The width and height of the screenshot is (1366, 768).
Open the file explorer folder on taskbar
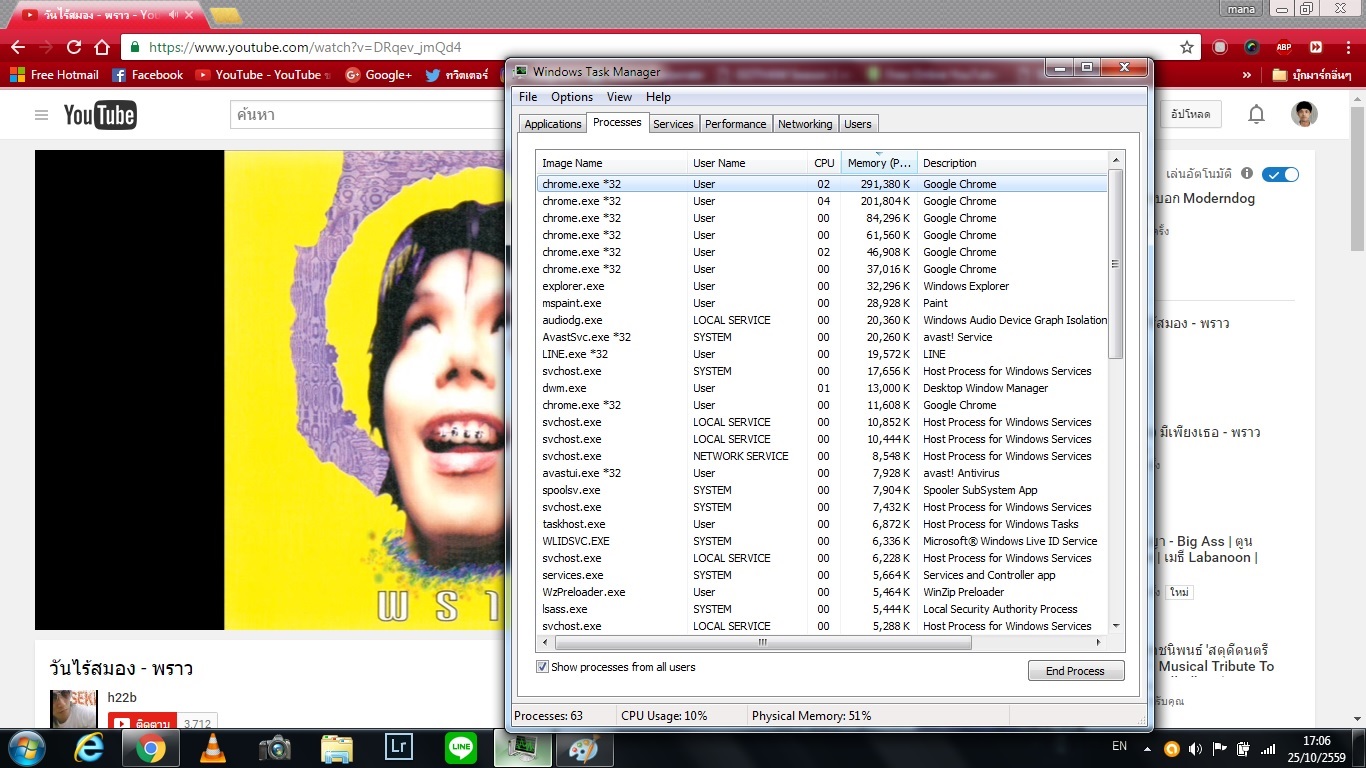click(336, 748)
